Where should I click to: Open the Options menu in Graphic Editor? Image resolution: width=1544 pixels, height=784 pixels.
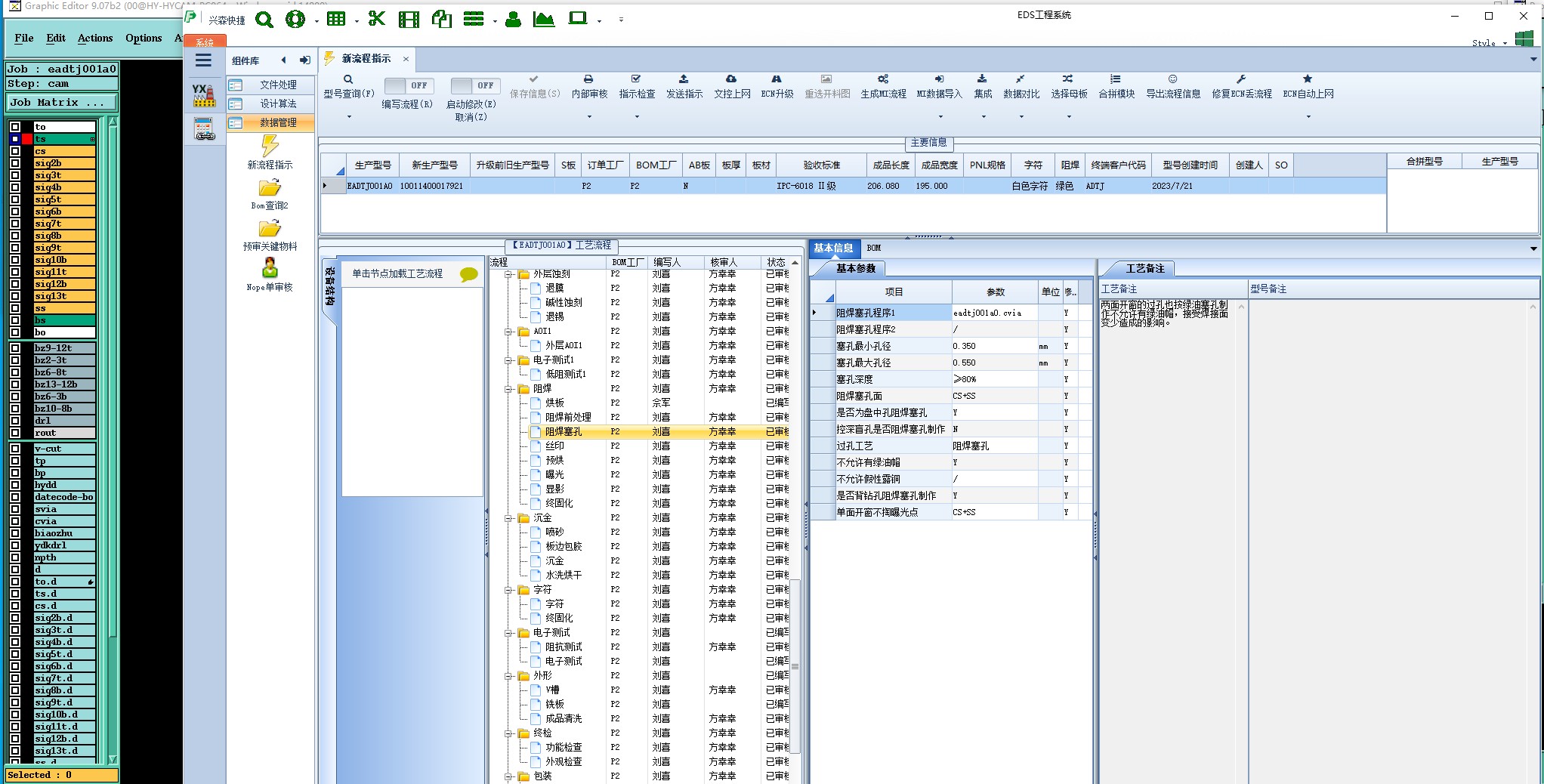[144, 38]
